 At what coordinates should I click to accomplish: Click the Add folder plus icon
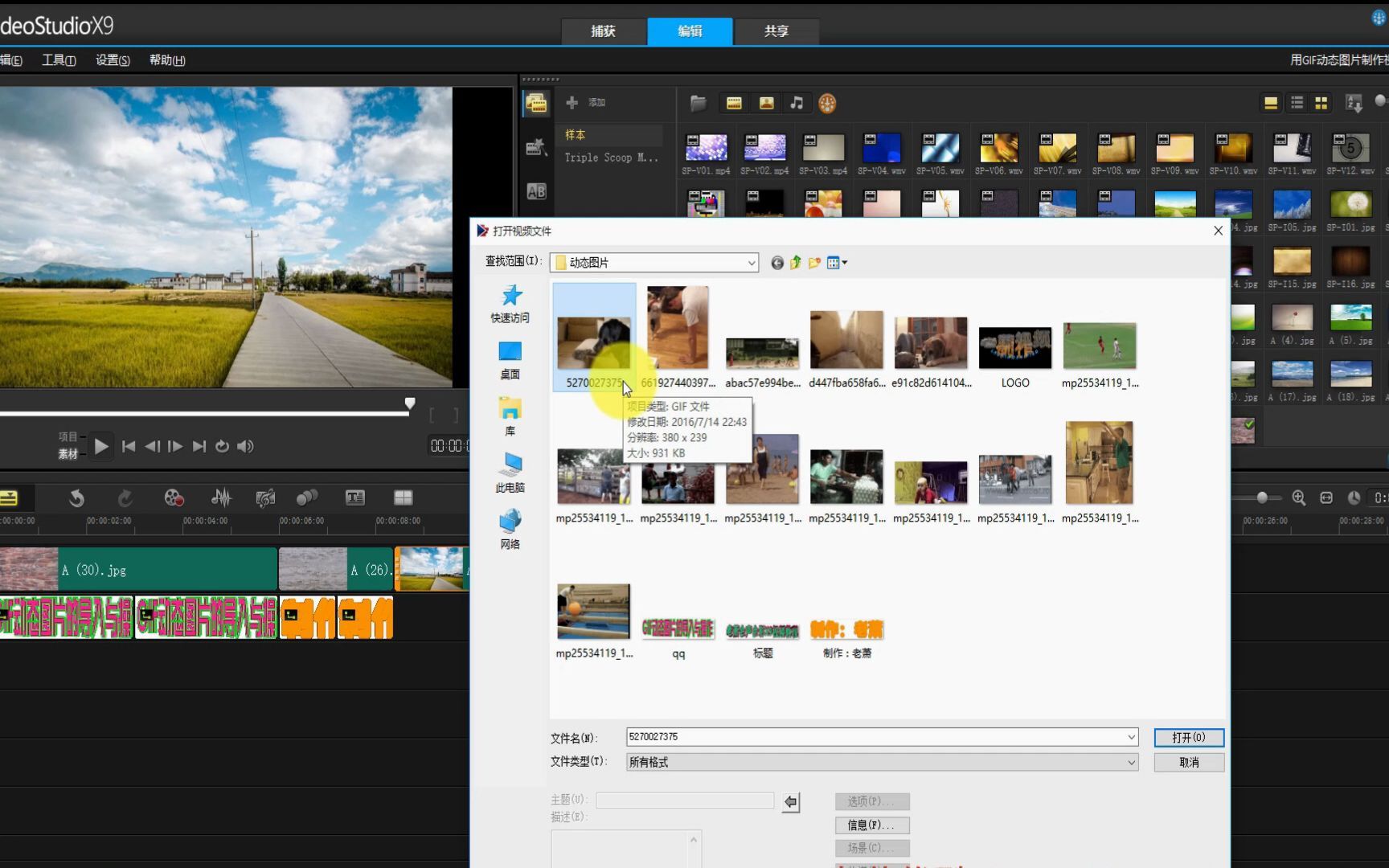click(x=572, y=103)
